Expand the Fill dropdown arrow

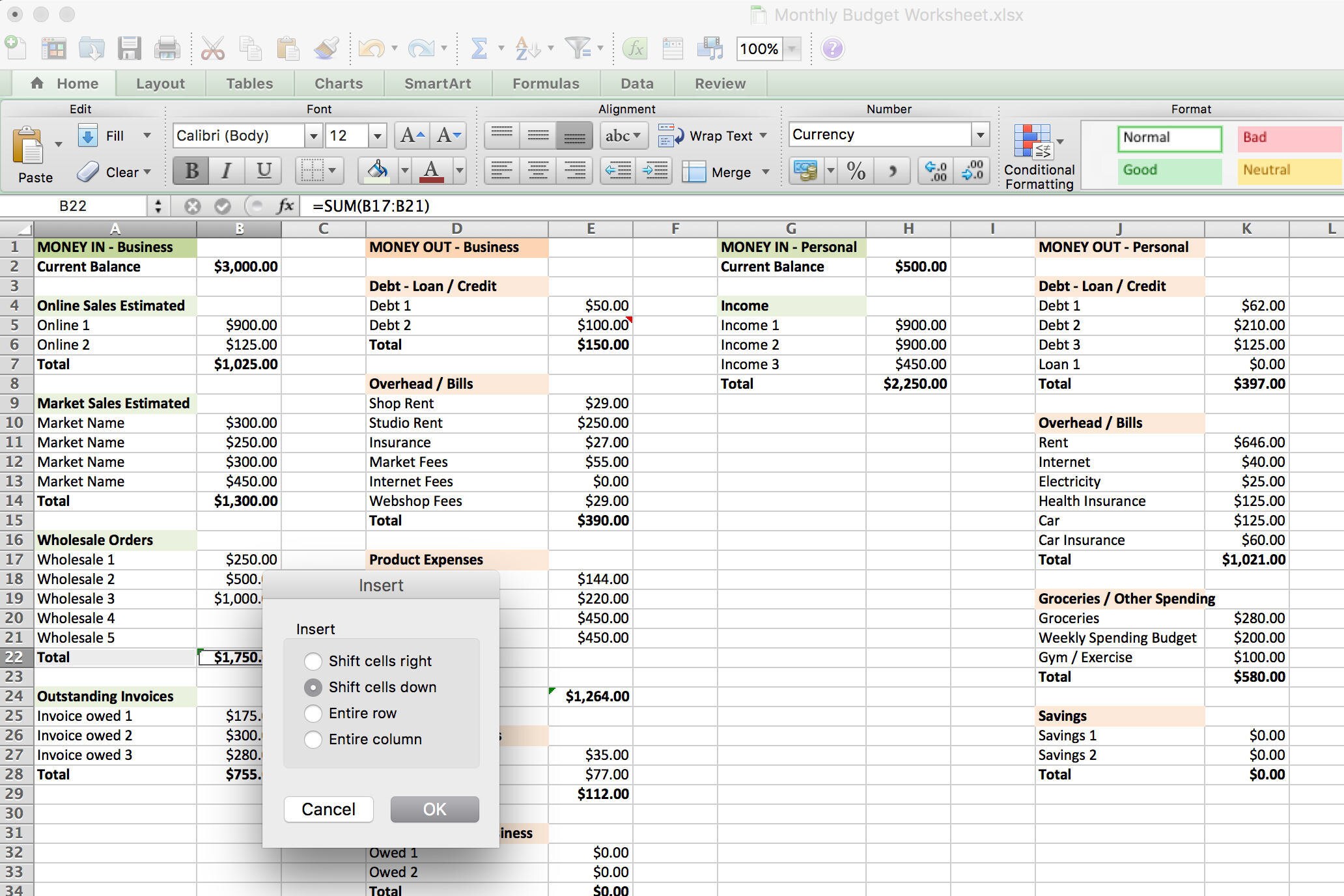click(x=147, y=135)
